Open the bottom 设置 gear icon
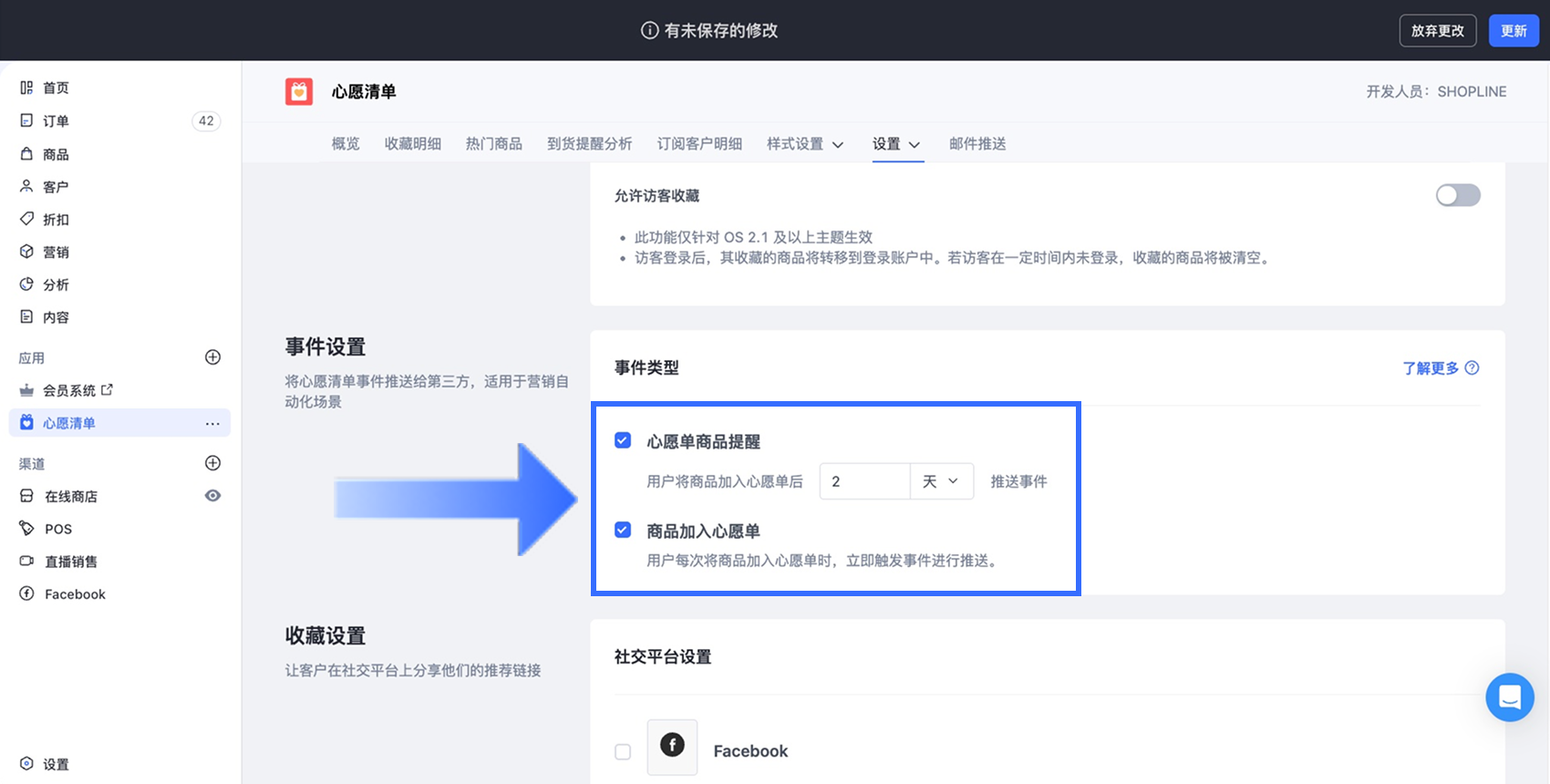This screenshot has height=784, width=1550. (26, 764)
